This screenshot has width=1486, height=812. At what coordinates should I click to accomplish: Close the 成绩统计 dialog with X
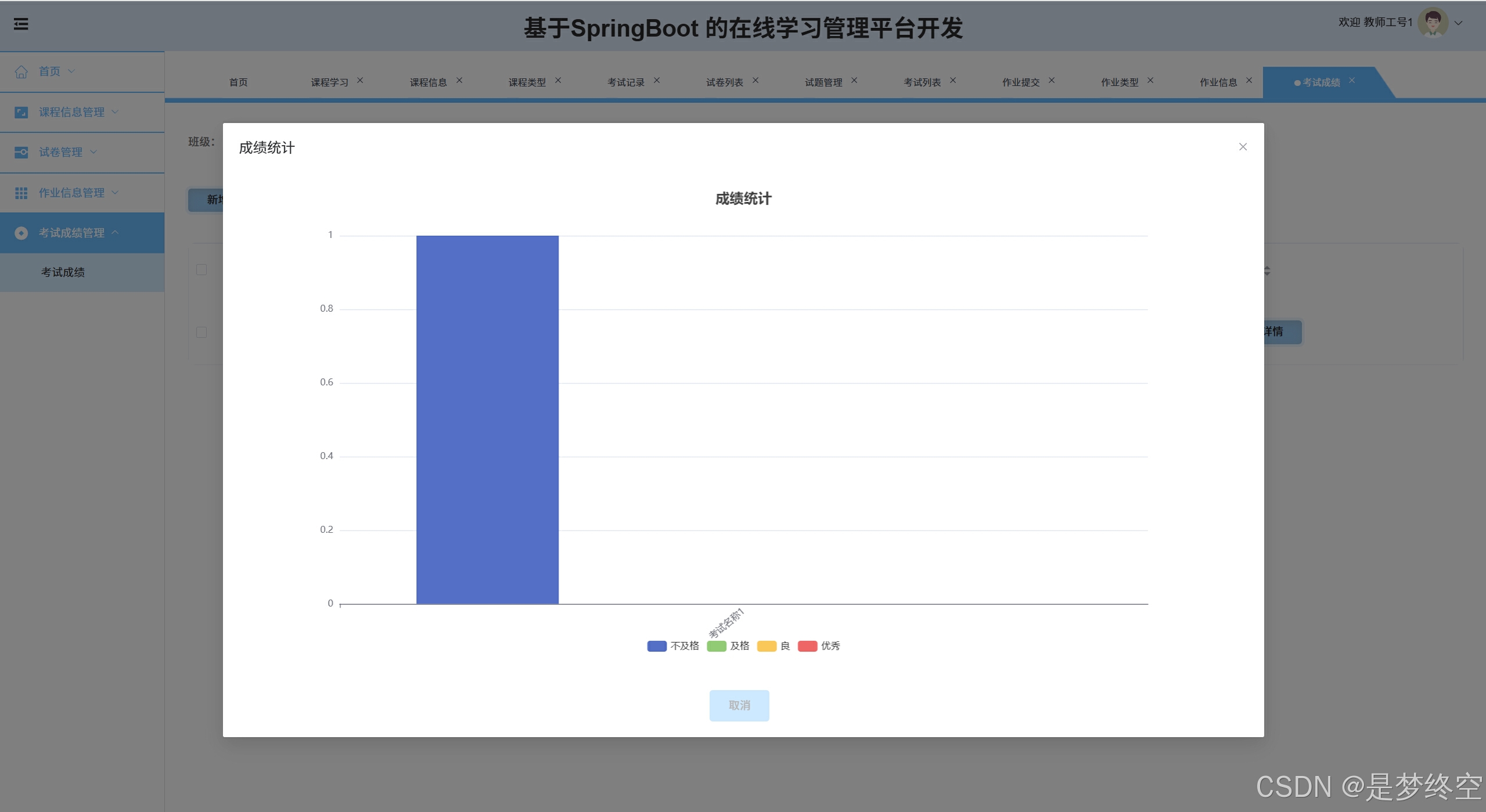click(1243, 147)
